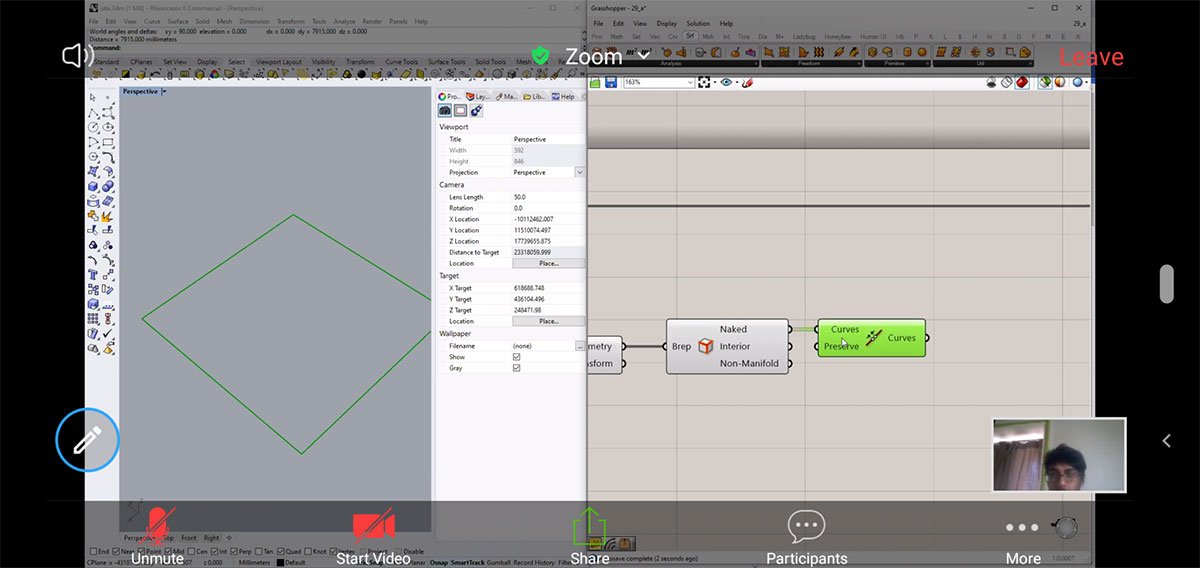
Task: Turn on camera with Start Video
Action: (x=373, y=527)
